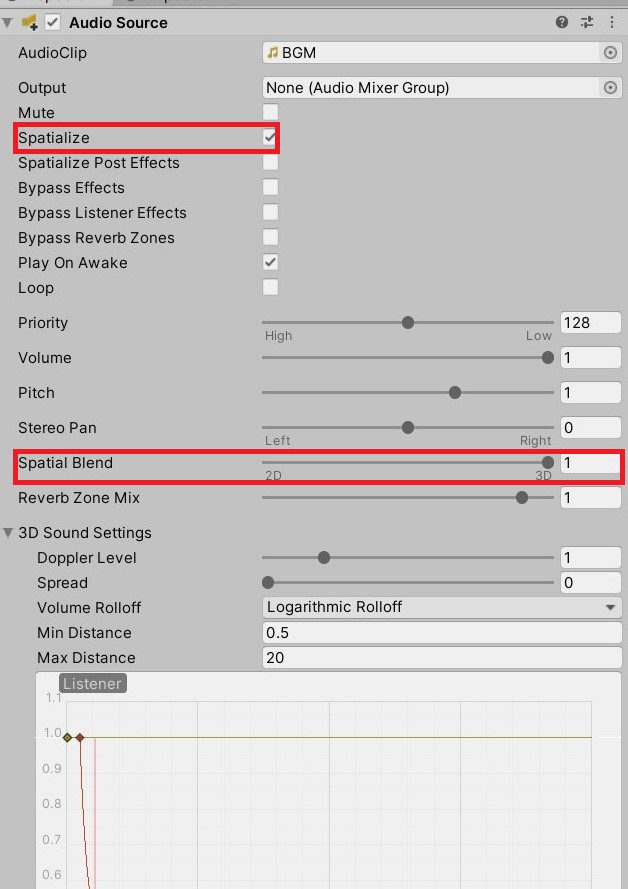This screenshot has width=628, height=889.
Task: Click the Volume slider handle
Action: pyautogui.click(x=548, y=358)
